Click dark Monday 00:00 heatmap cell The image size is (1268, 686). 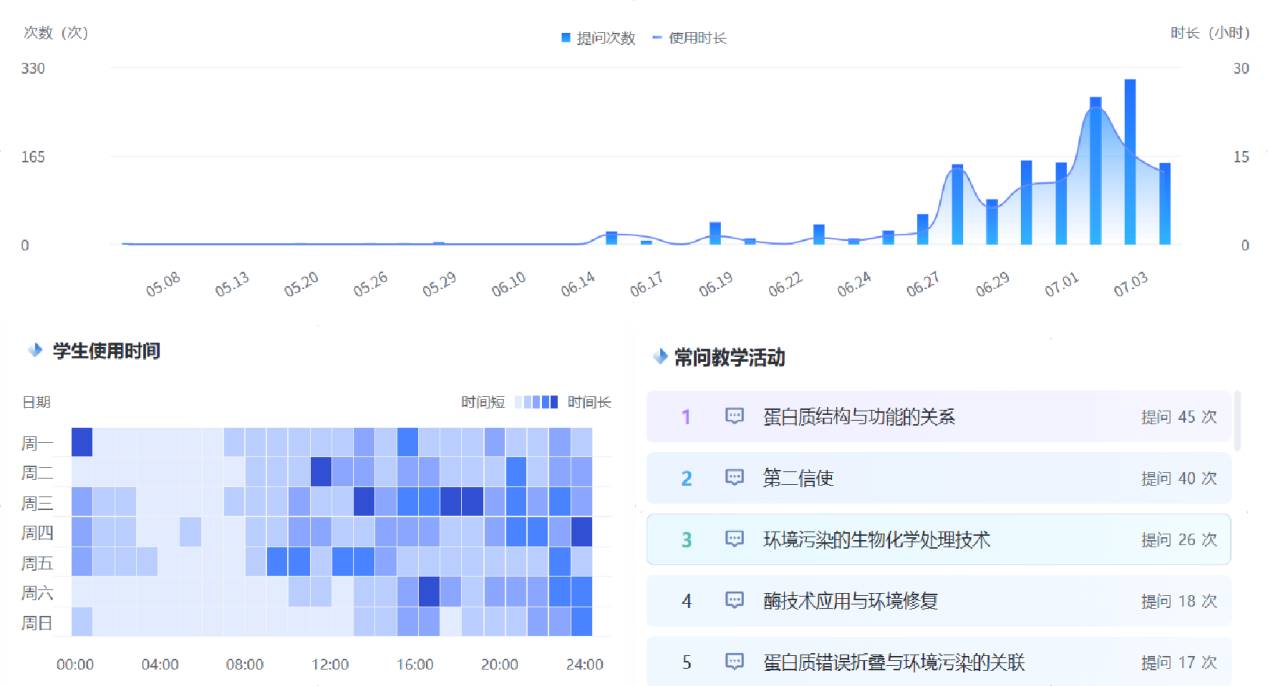81,441
